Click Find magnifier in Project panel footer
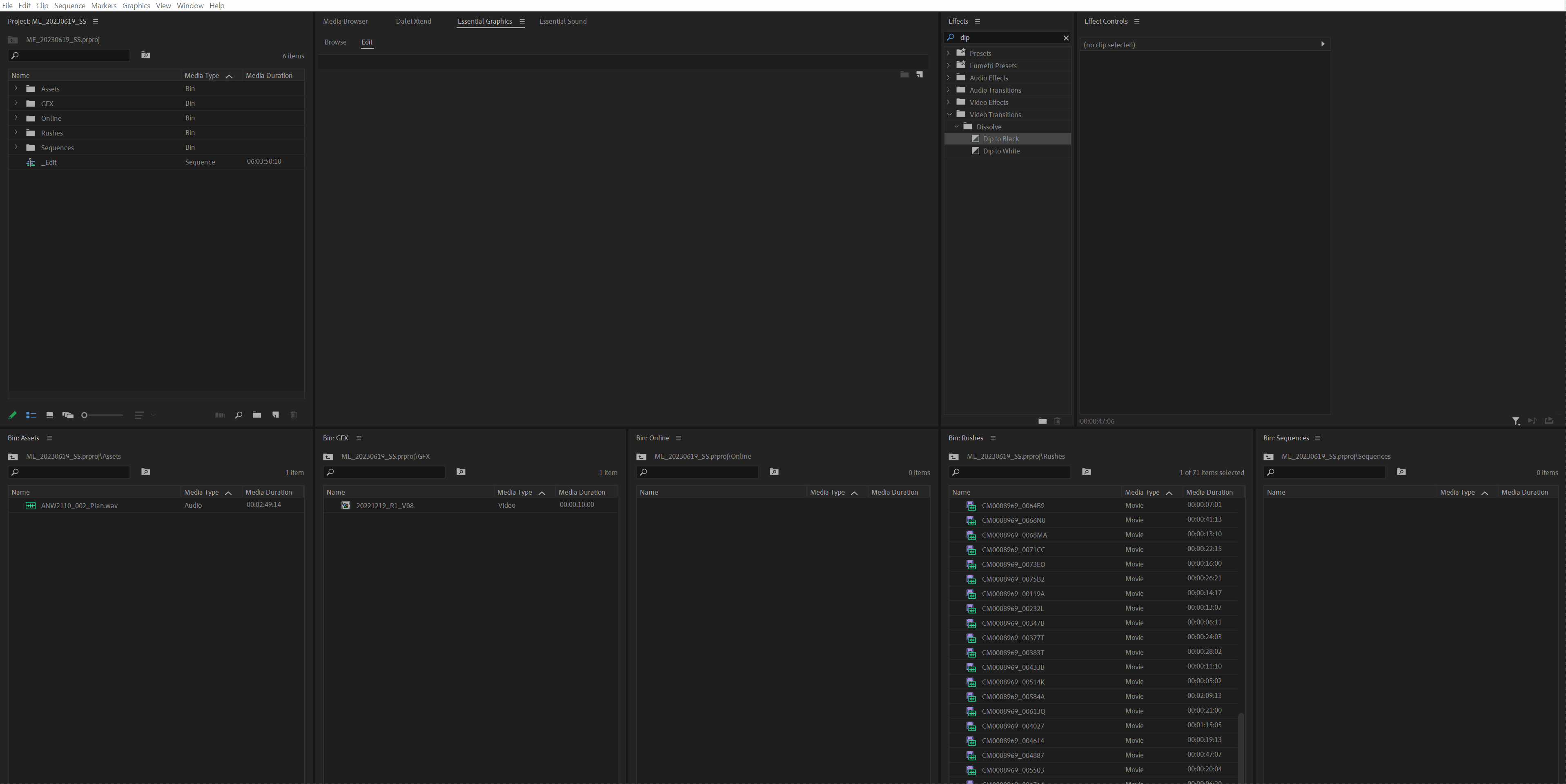Image resolution: width=1566 pixels, height=784 pixels. pos(238,415)
